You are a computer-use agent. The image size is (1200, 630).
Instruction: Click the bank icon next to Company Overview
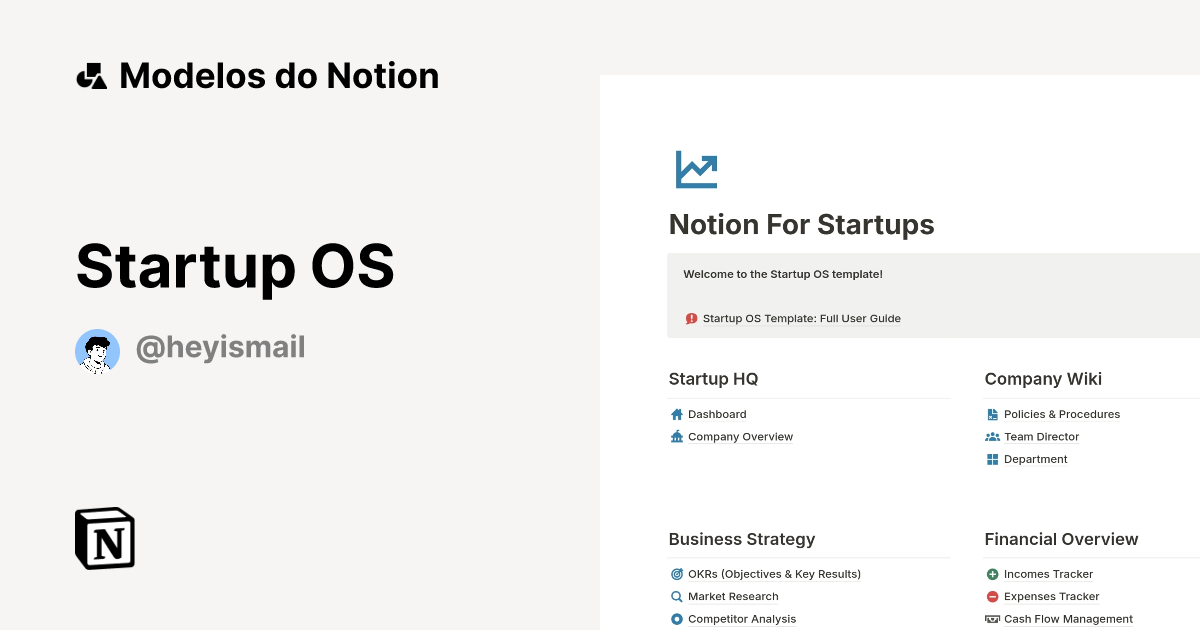tap(677, 436)
